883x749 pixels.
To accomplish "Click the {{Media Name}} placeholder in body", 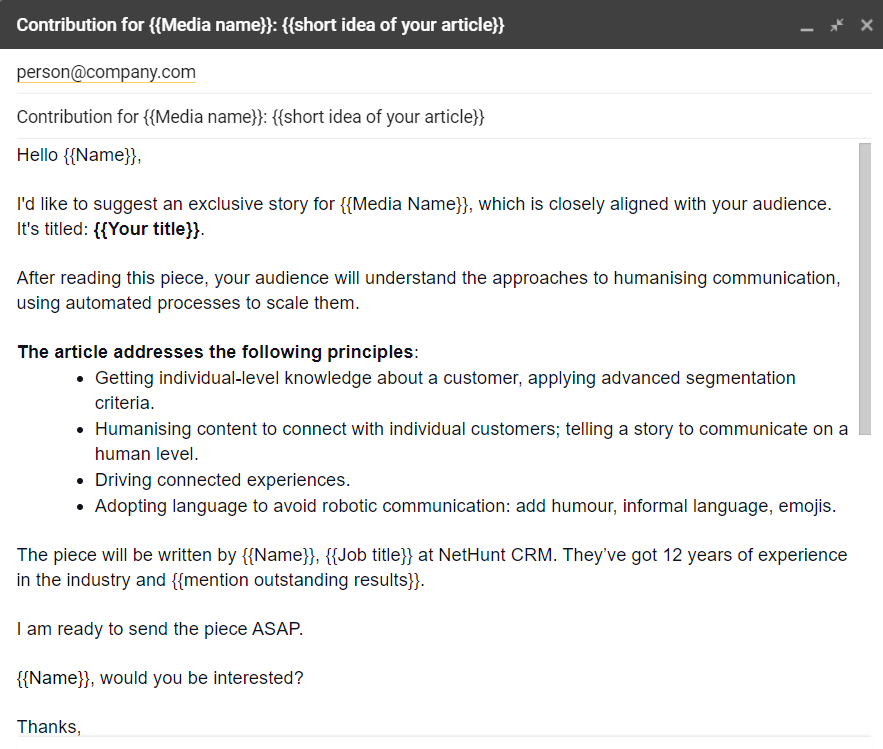I will [x=404, y=204].
